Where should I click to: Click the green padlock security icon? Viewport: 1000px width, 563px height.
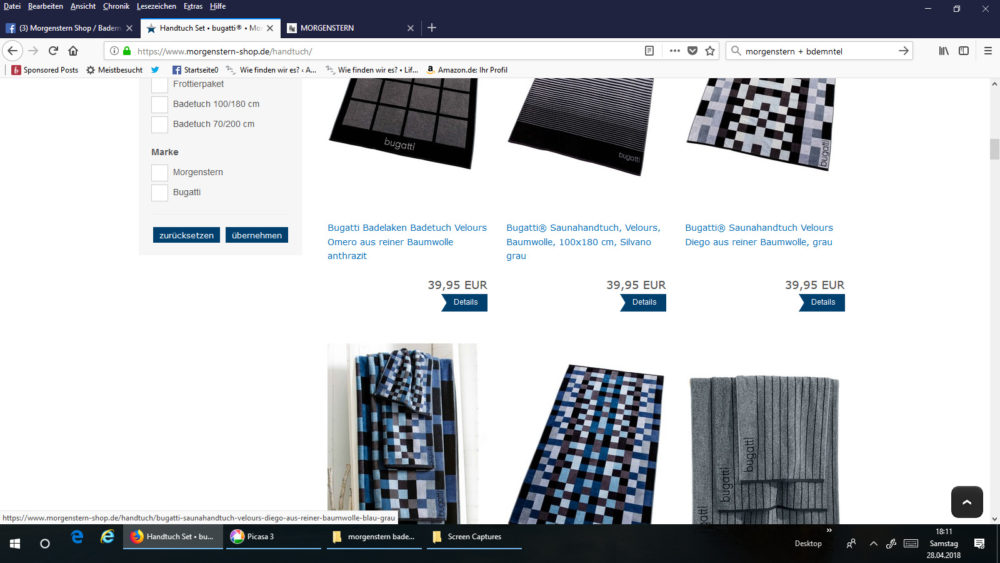pyautogui.click(x=127, y=51)
